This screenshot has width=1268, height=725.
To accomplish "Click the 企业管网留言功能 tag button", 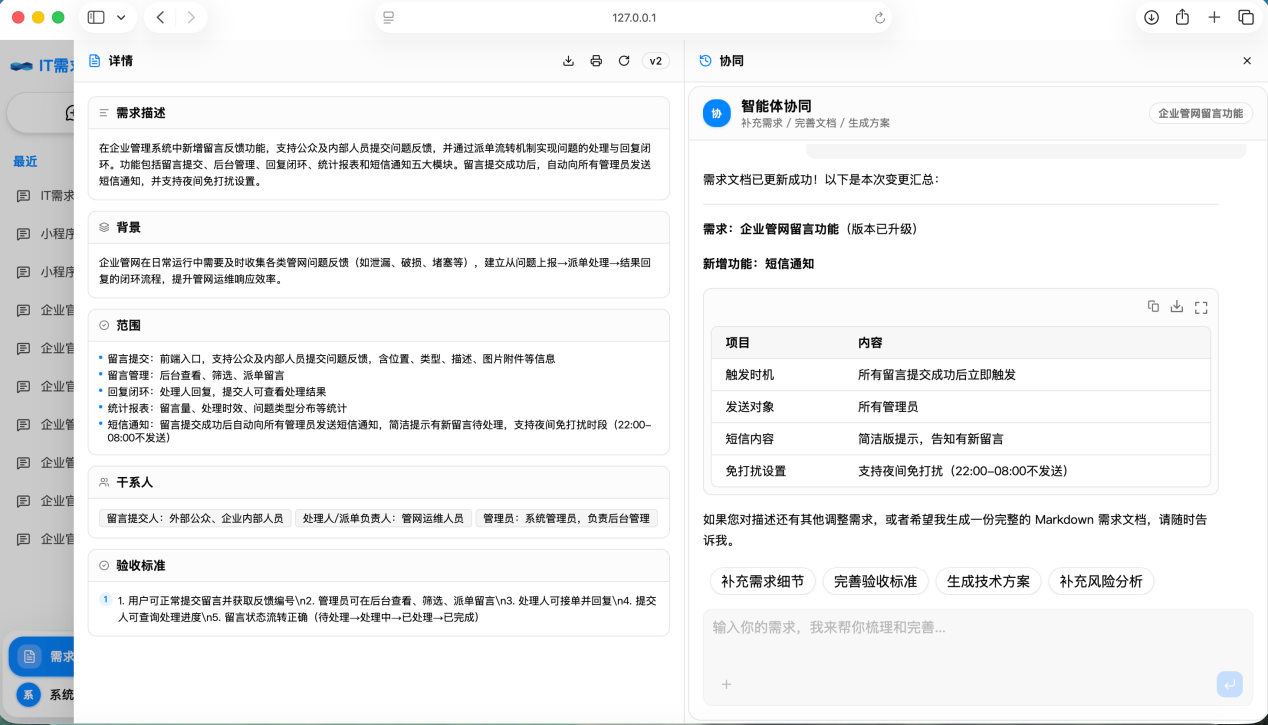I will (1200, 114).
